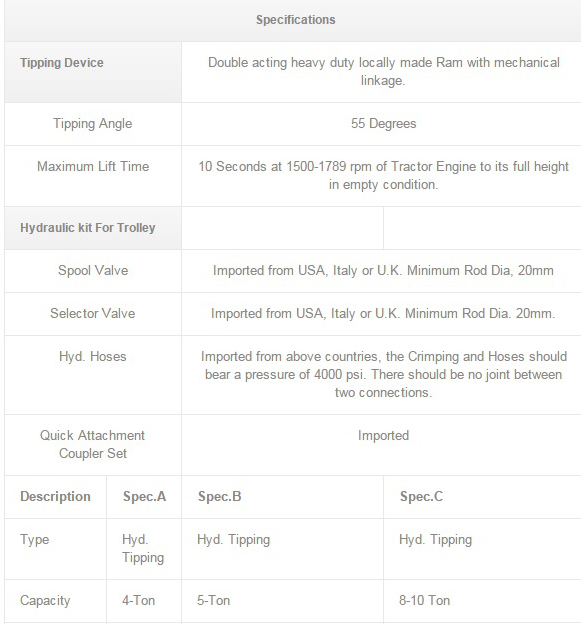Screen dimensions: 581x624
Task: Select the Spec.A column header
Action: click(x=144, y=497)
